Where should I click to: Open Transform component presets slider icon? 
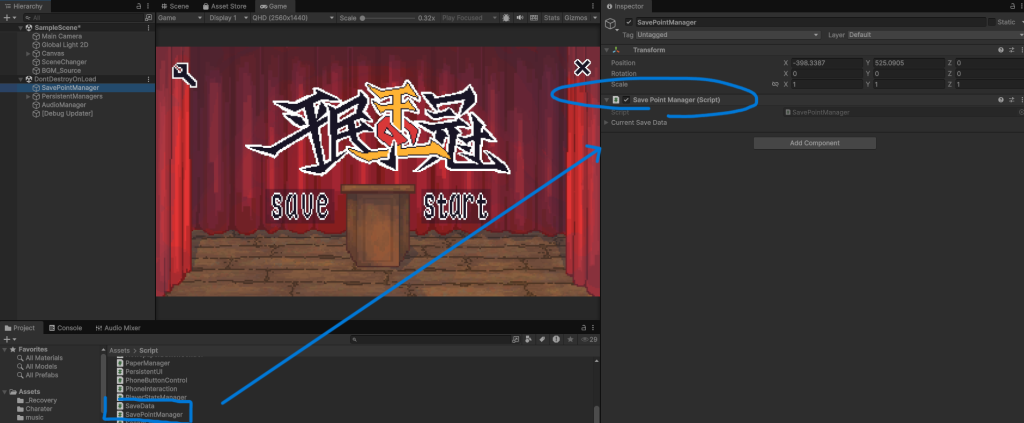coord(1012,50)
